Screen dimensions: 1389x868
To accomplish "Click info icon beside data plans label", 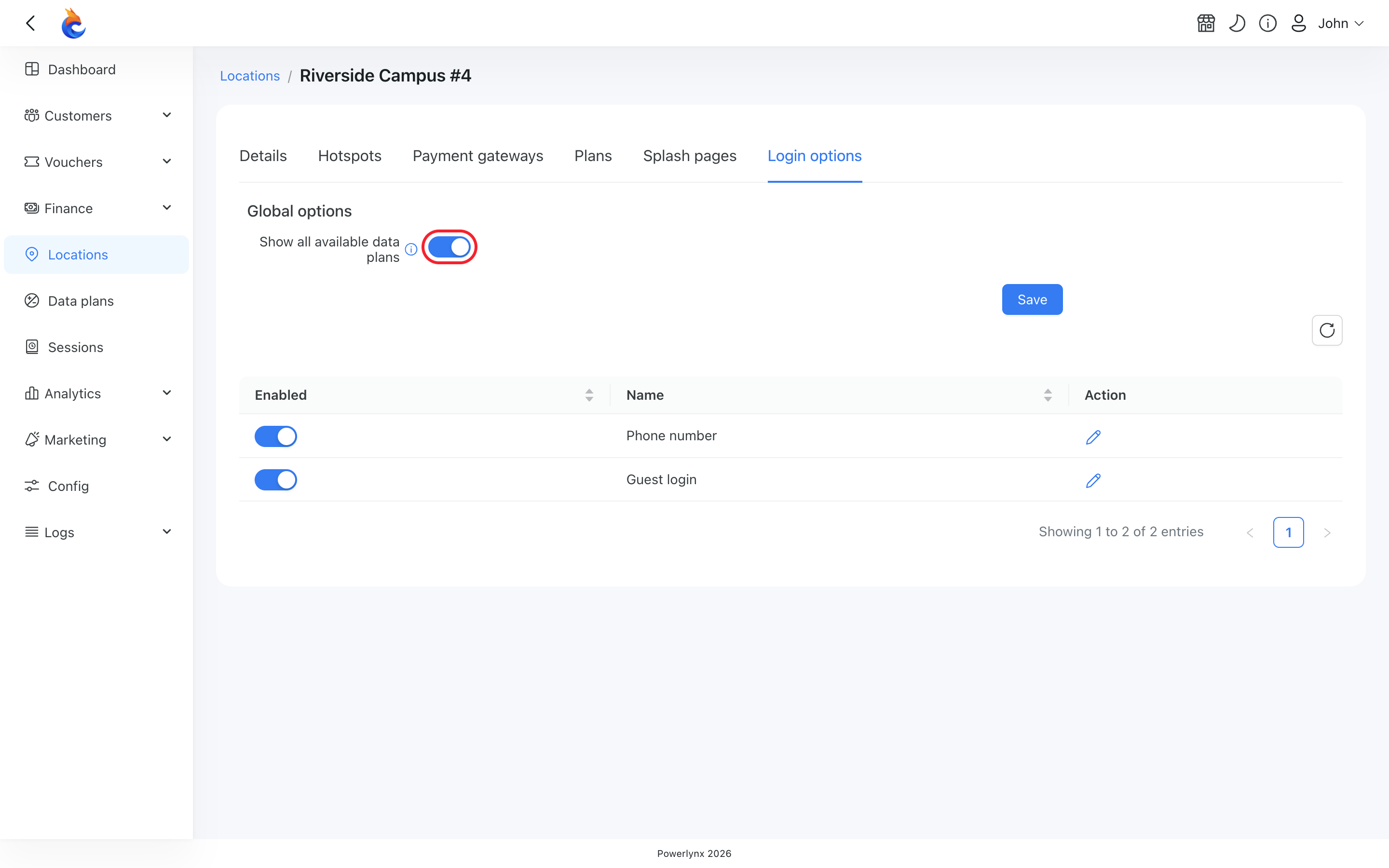I will (411, 249).
